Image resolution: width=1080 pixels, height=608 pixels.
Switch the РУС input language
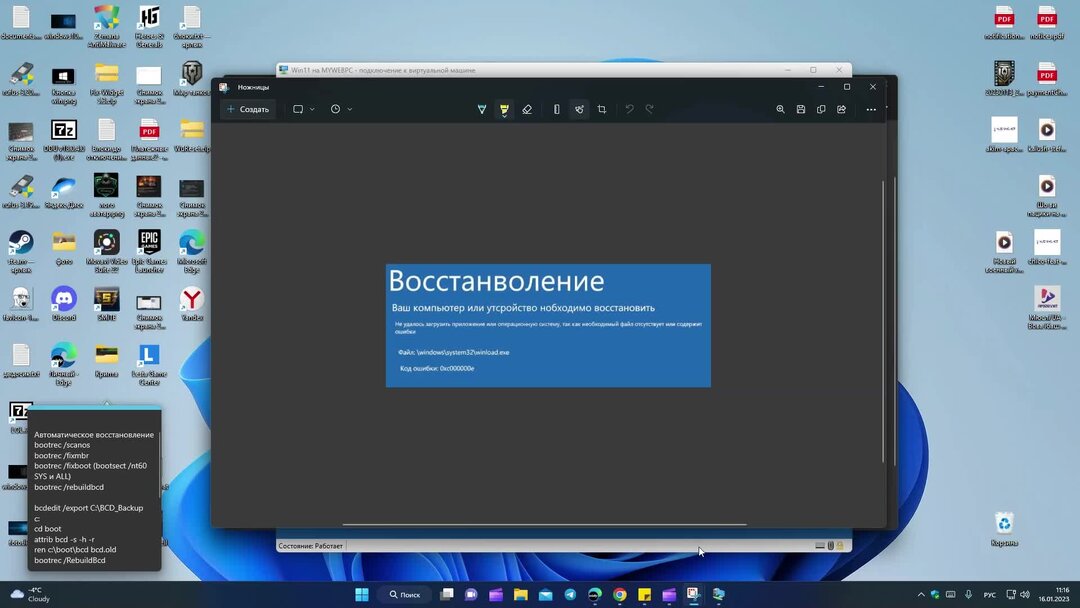990,594
